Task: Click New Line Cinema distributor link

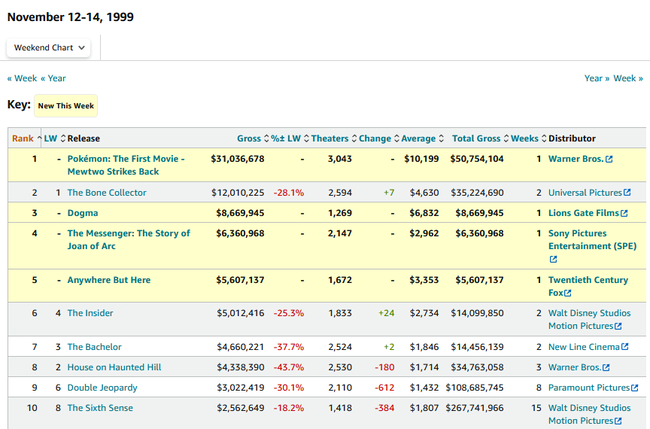Action: pyautogui.click(x=584, y=347)
